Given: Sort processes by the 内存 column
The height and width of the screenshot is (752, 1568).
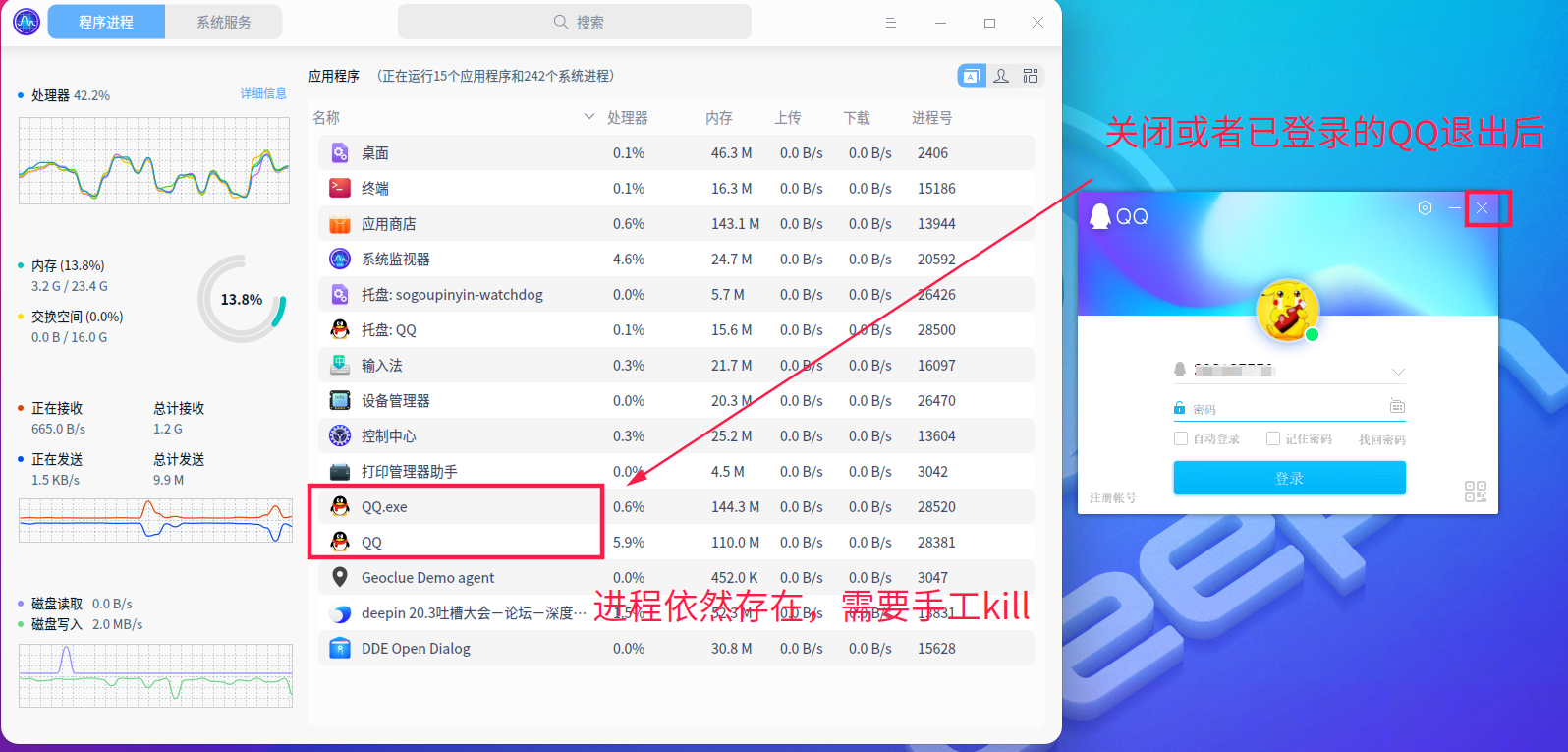Looking at the screenshot, I should pos(719,118).
